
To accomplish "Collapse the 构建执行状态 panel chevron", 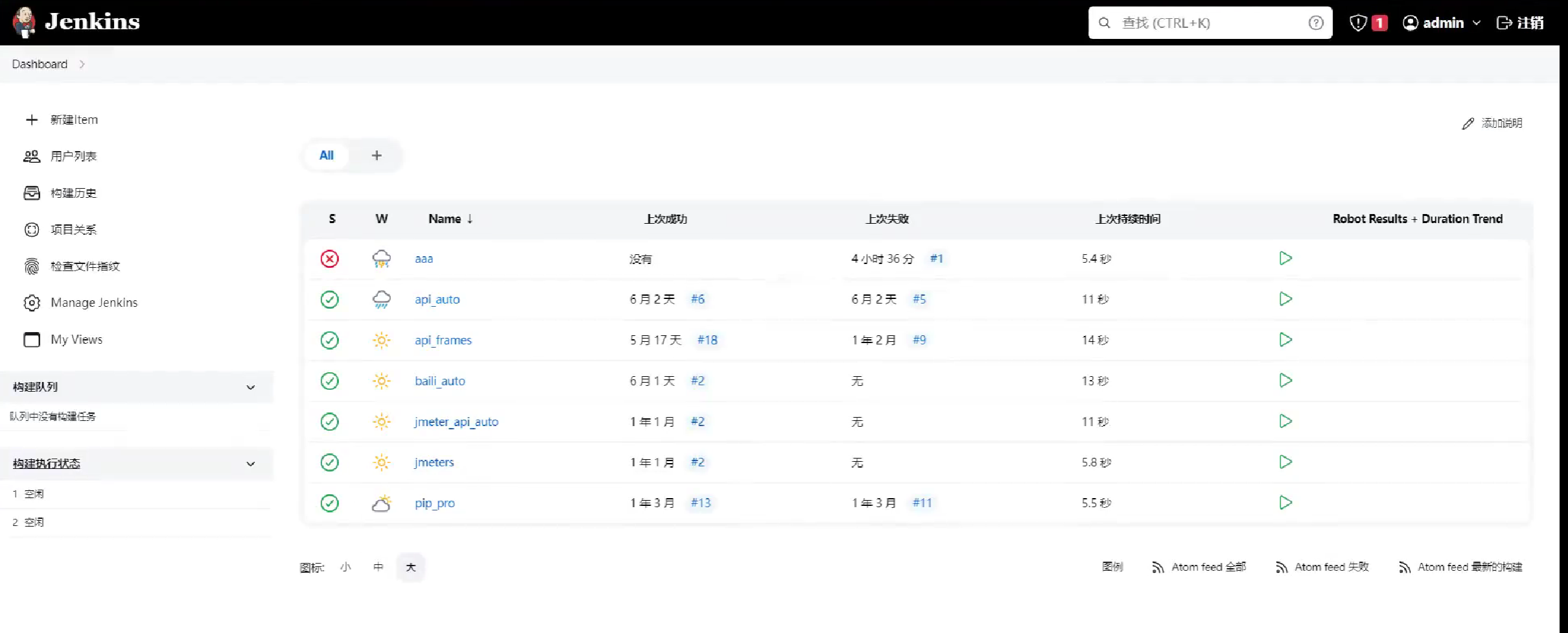I will [251, 464].
